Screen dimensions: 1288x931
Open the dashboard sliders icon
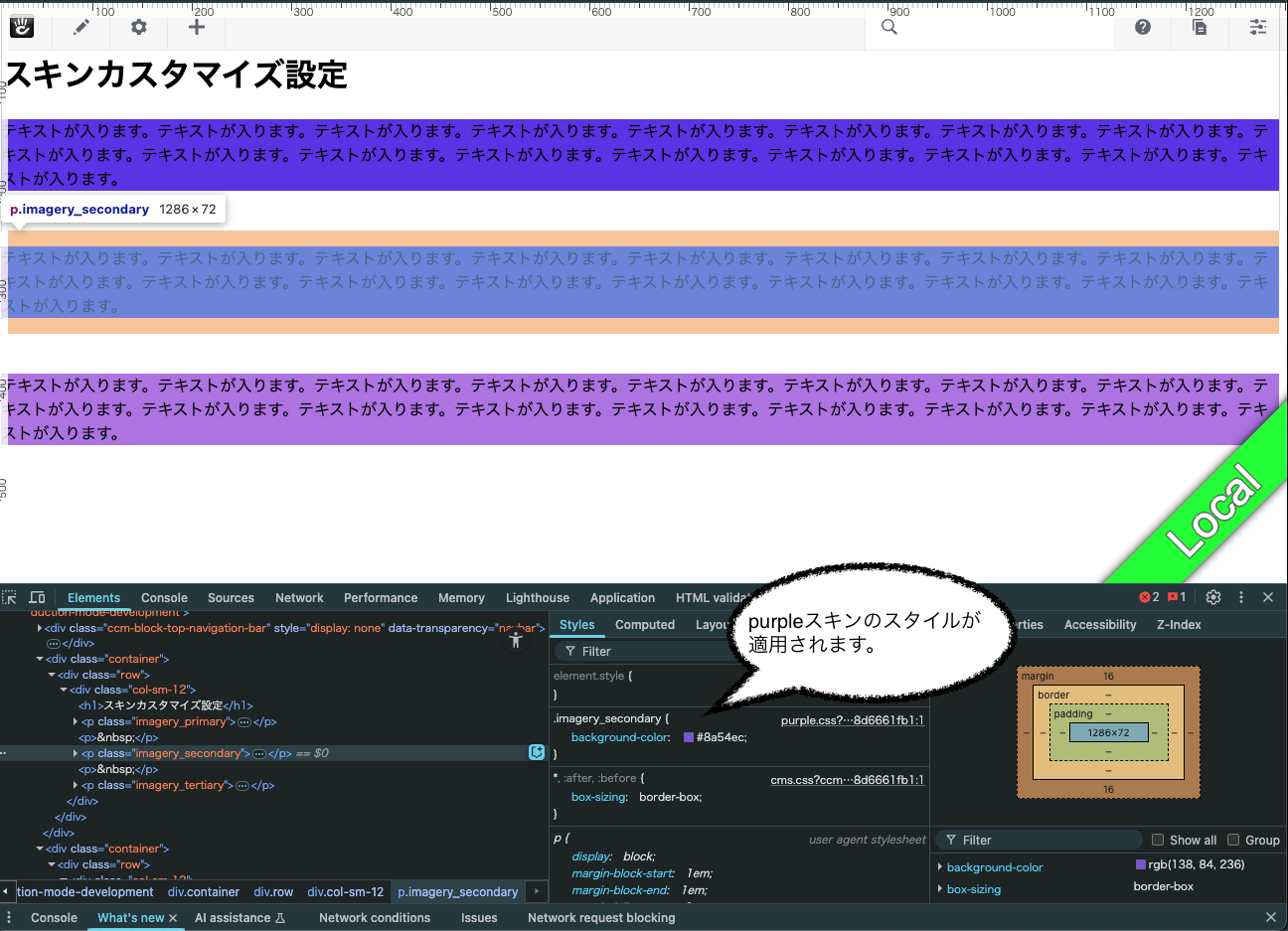1258,27
